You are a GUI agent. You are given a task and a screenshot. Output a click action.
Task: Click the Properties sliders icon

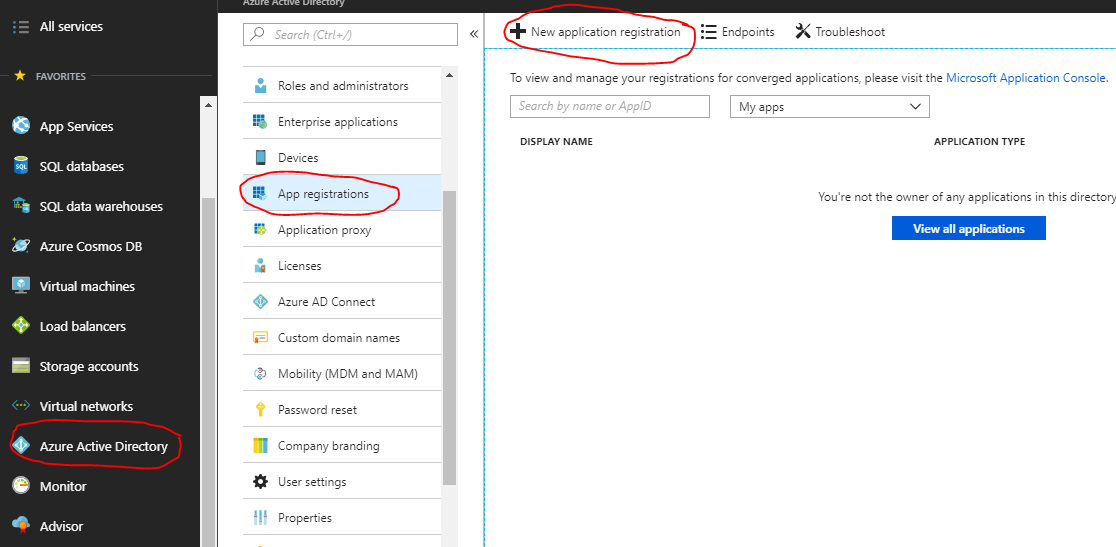(260, 518)
